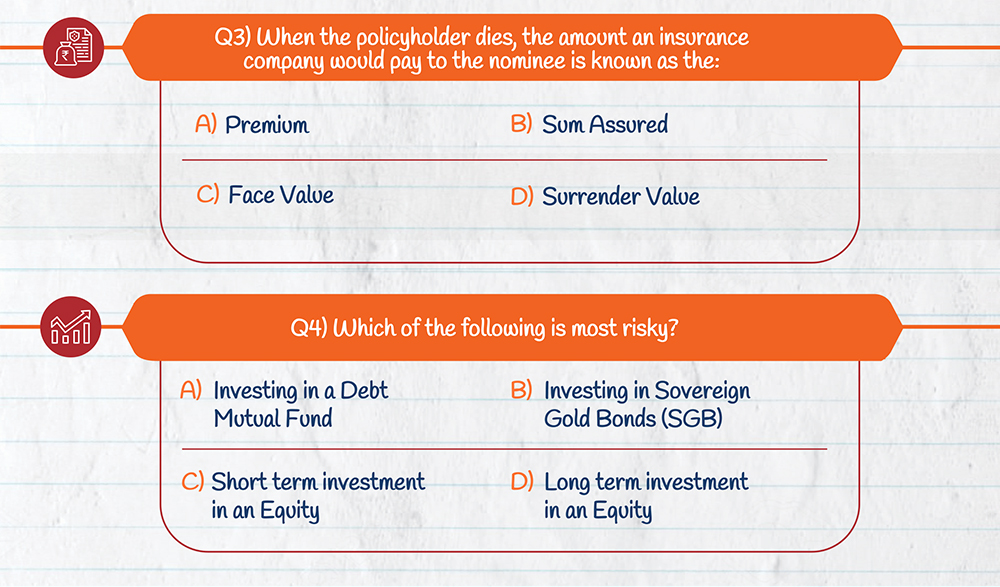This screenshot has width=1000, height=587.
Task: Choose the Sum Assured answer text
Action: tap(605, 125)
